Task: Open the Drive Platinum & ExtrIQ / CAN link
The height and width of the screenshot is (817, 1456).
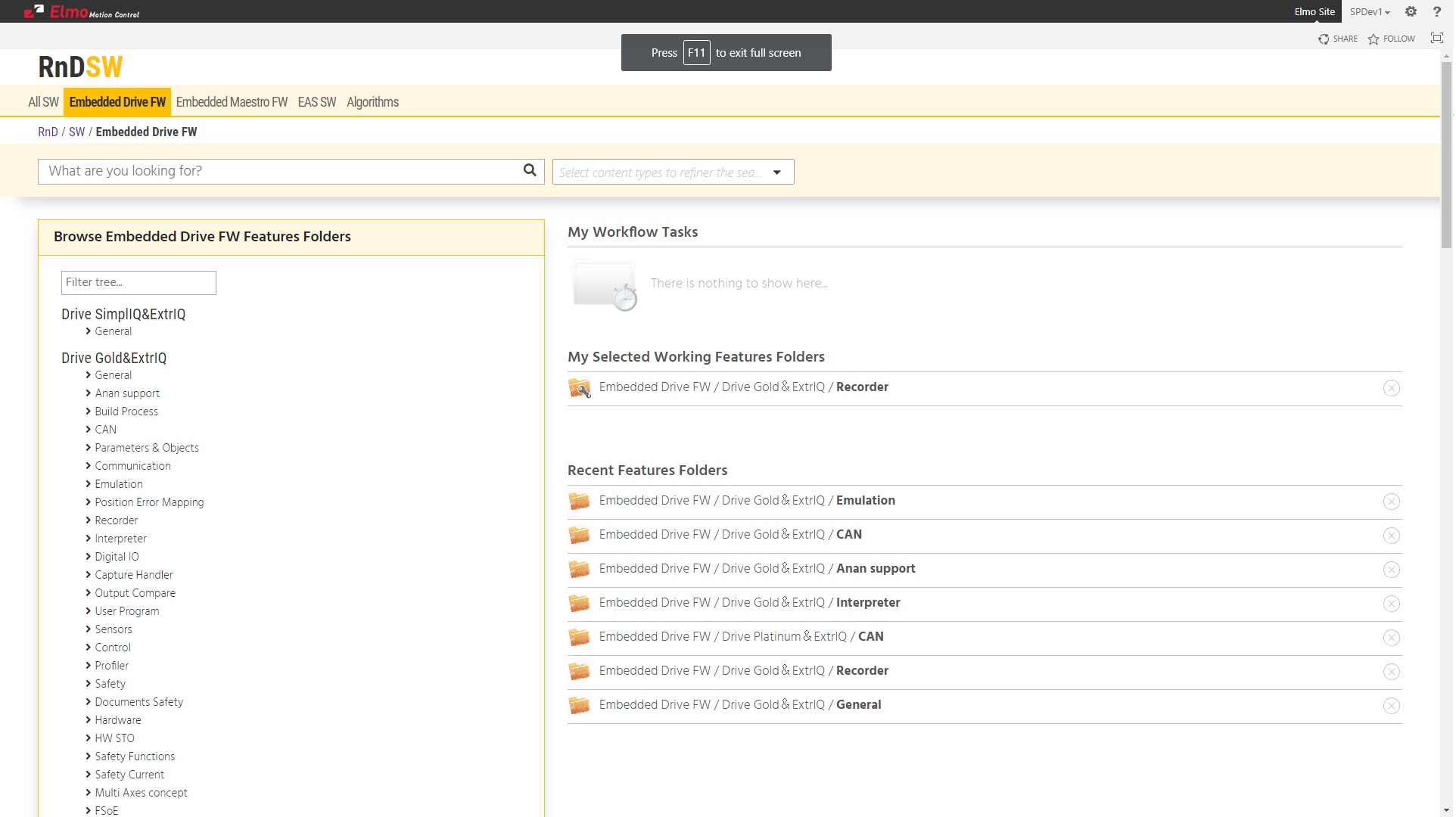Action: (x=741, y=636)
